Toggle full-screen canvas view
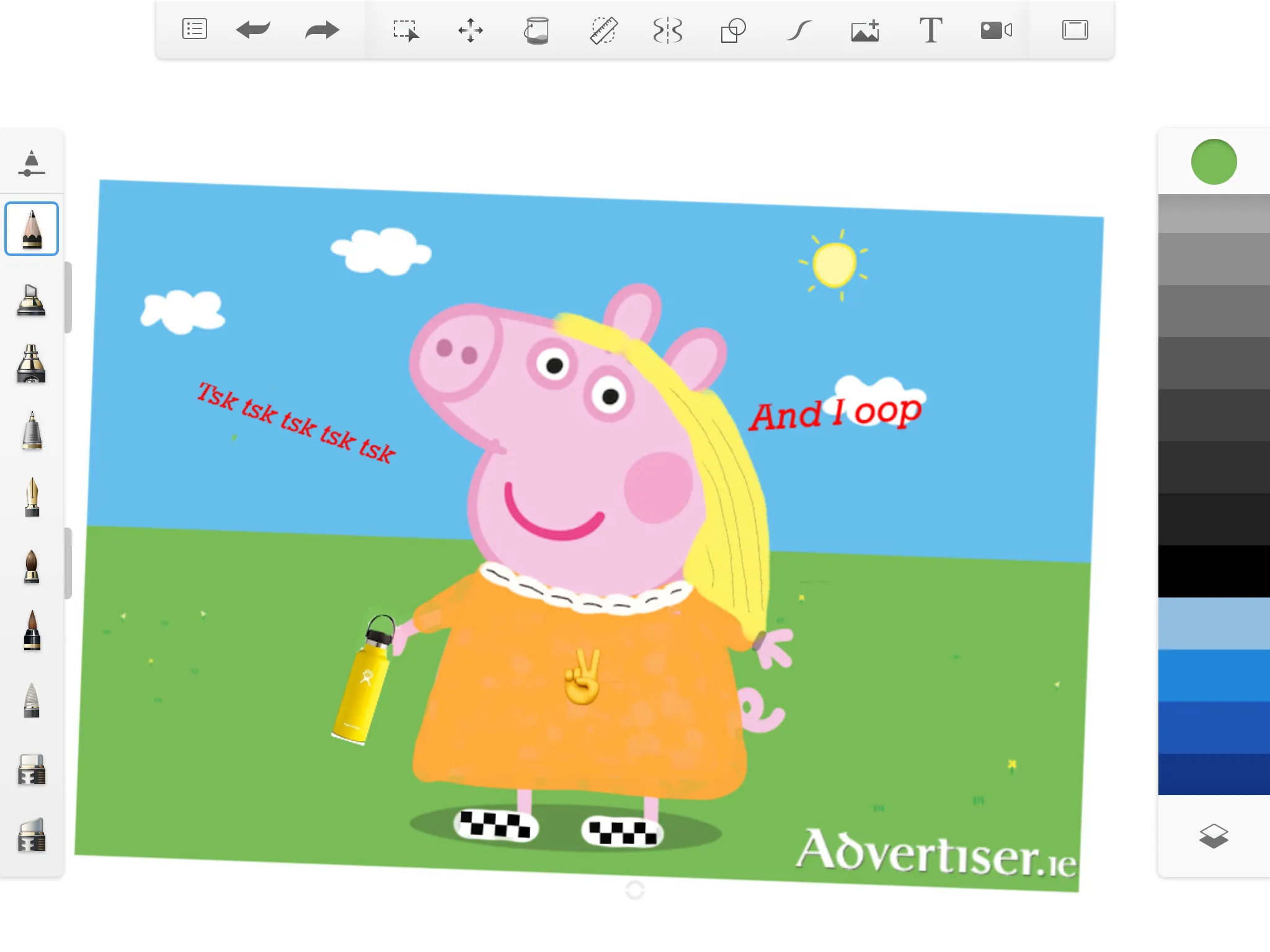Screen dimensions: 1270x952 pos(1075,30)
